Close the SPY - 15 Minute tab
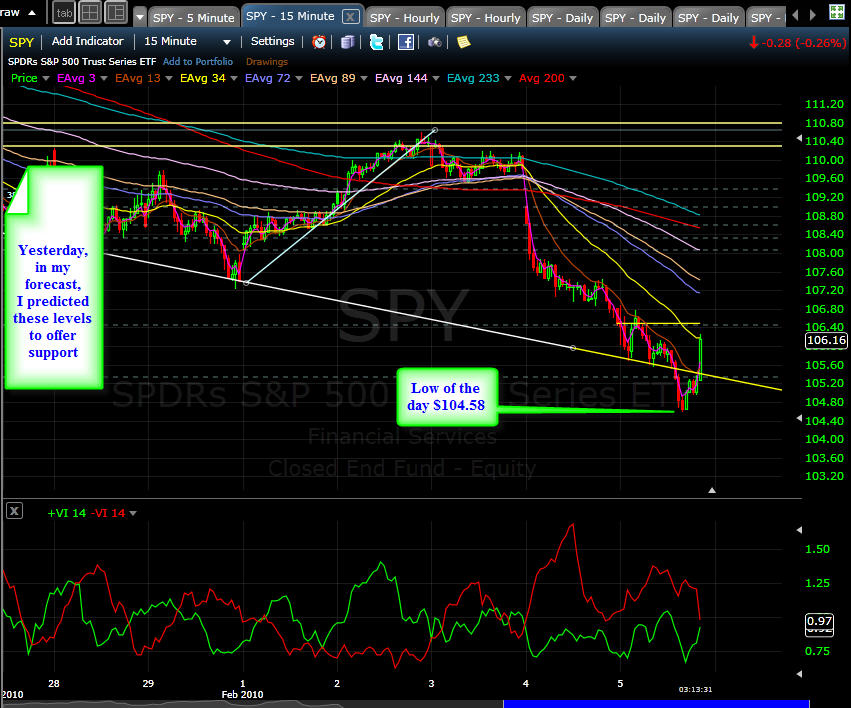The width and height of the screenshot is (851, 708). pos(351,17)
